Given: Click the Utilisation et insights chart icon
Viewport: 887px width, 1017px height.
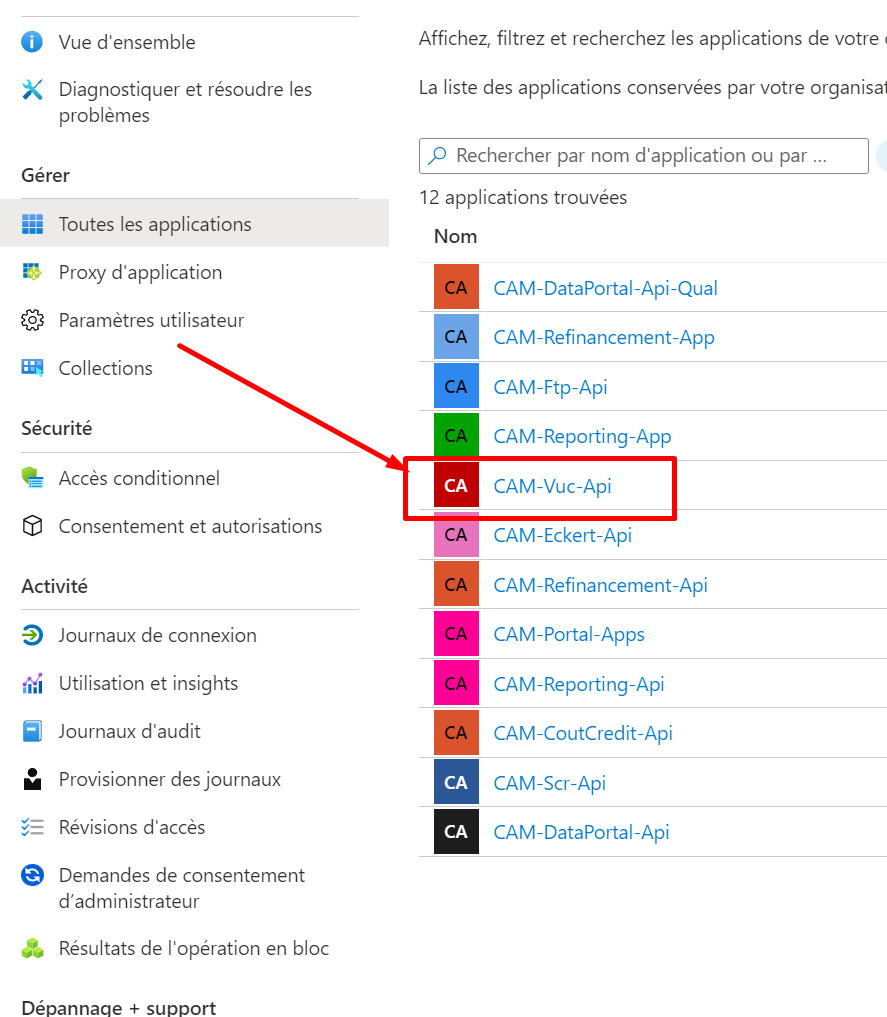Looking at the screenshot, I should coord(32,683).
